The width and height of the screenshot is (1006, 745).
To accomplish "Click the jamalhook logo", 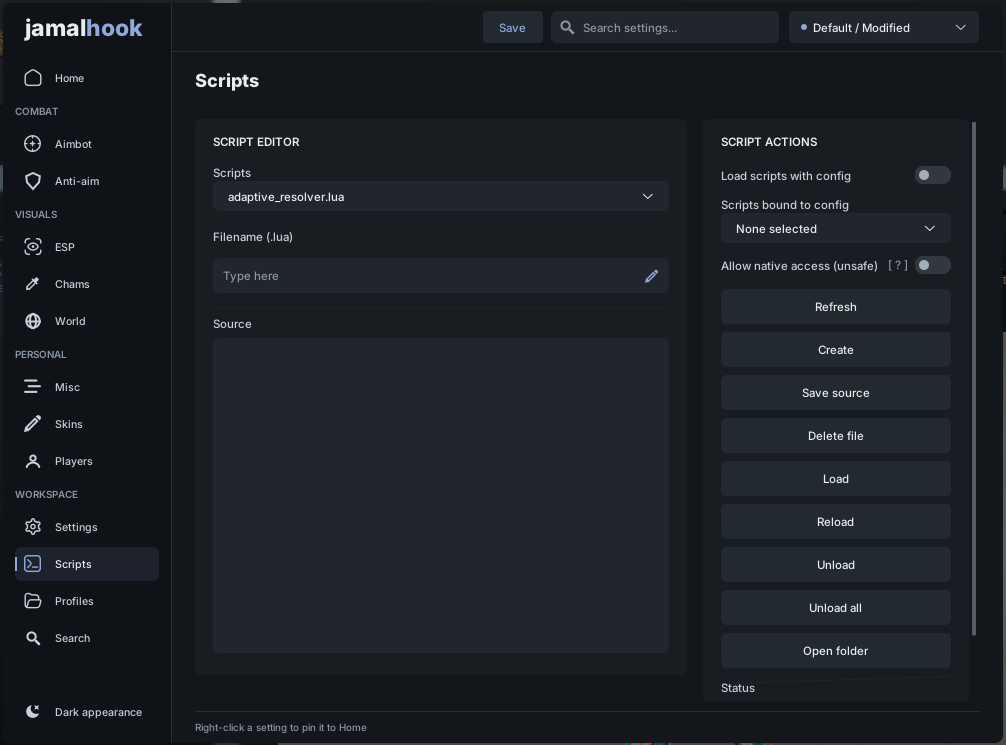I will 83,28.
